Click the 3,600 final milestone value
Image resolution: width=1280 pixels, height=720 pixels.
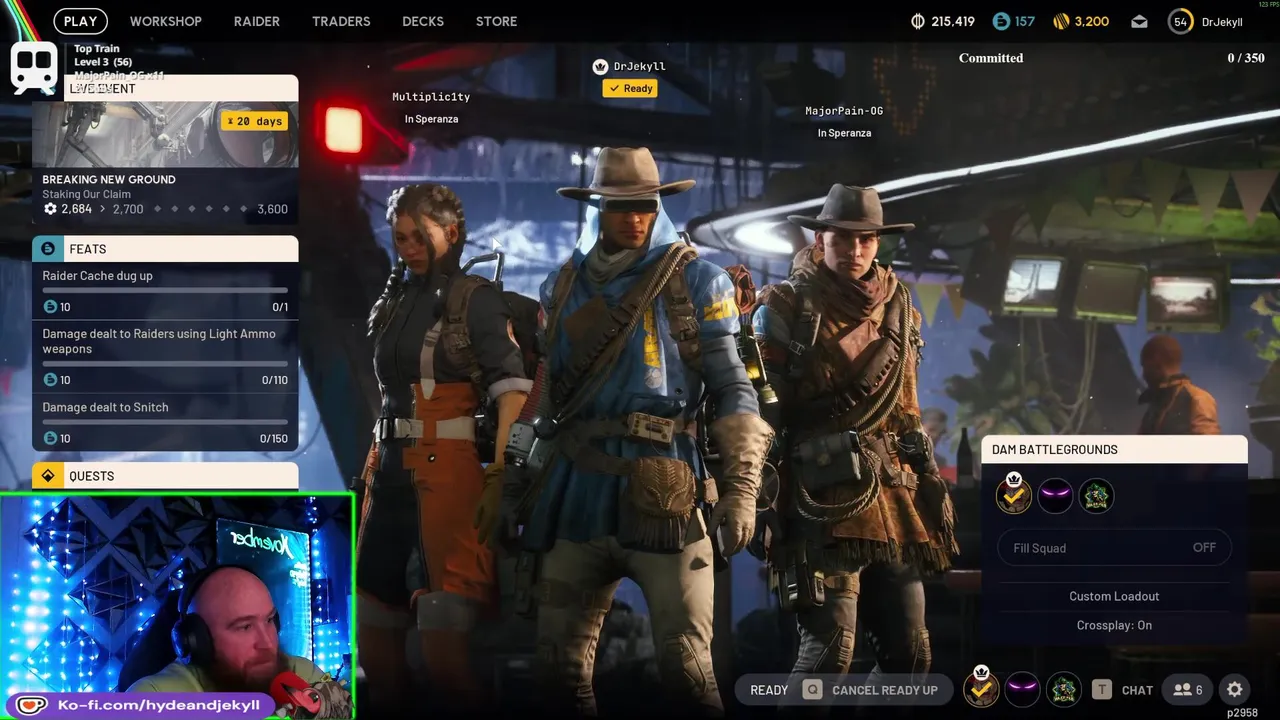tap(272, 209)
